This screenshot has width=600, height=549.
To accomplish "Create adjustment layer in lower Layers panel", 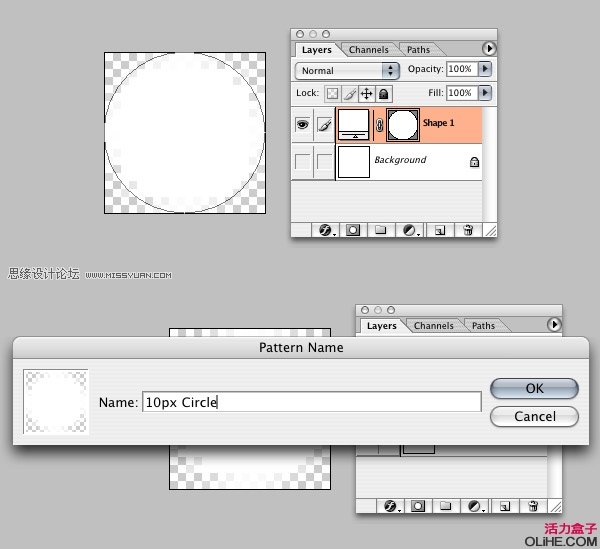I will point(475,507).
